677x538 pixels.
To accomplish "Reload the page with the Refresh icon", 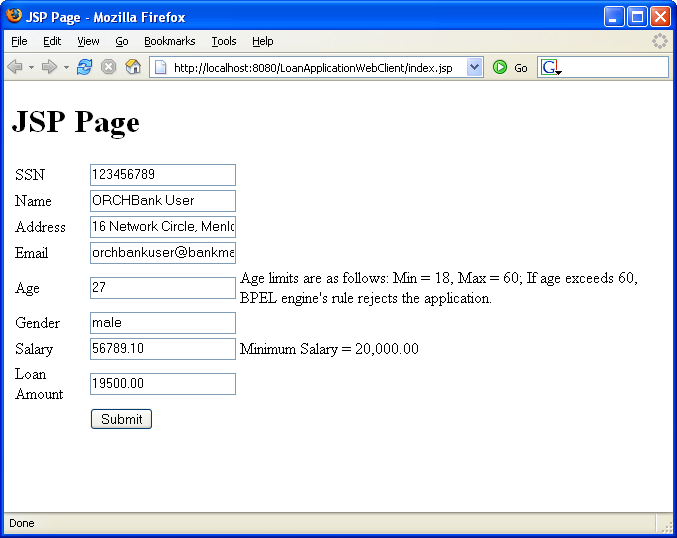I will tap(84, 67).
